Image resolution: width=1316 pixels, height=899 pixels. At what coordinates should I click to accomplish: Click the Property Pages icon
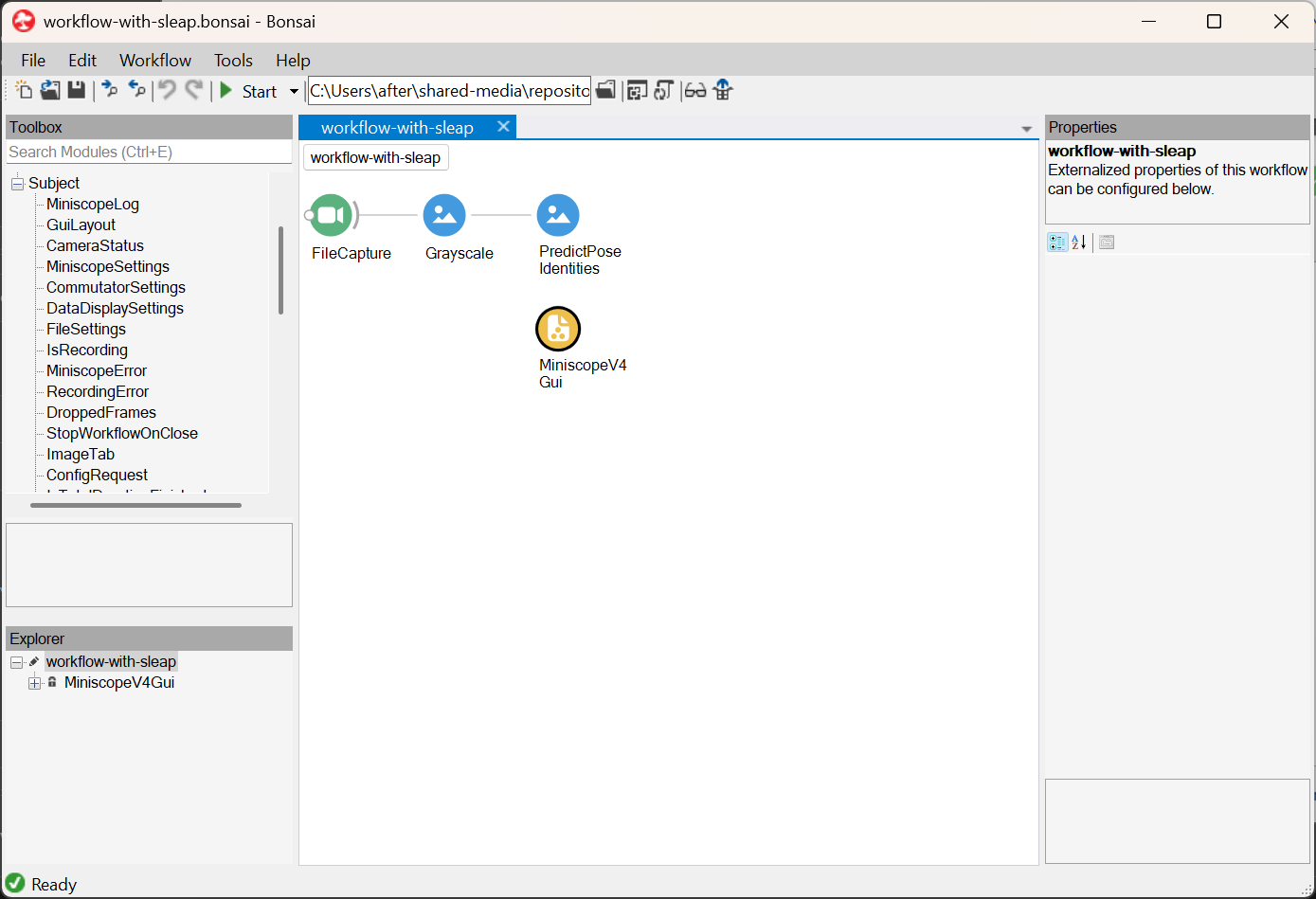[1107, 243]
